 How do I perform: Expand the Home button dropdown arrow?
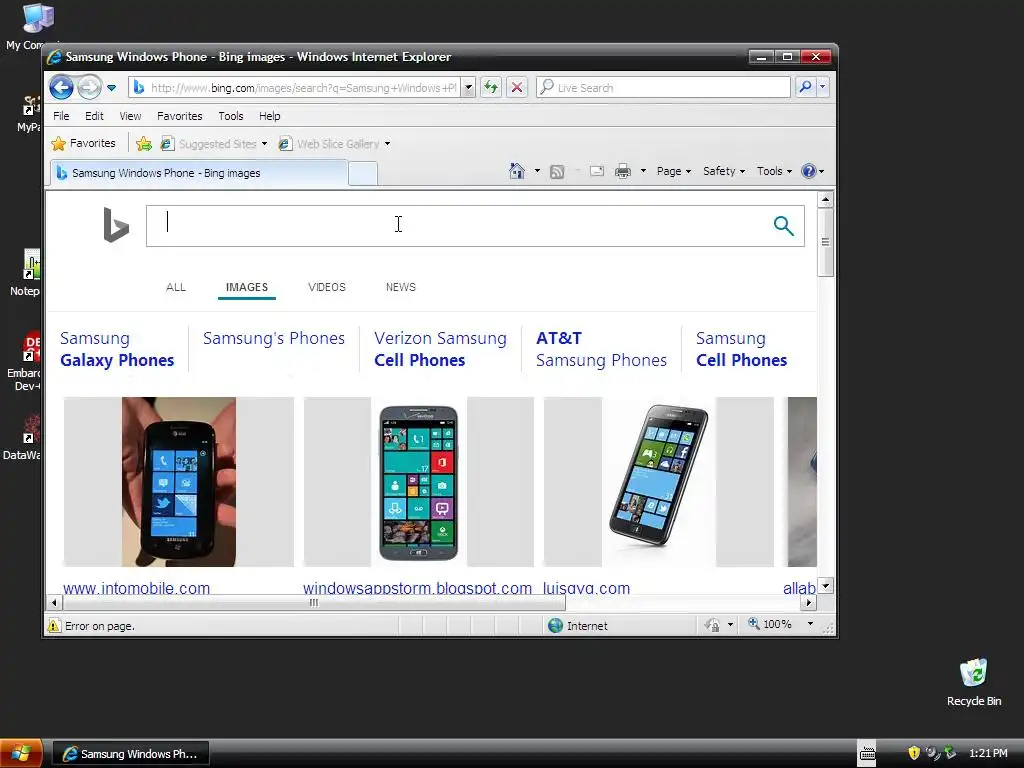click(537, 171)
